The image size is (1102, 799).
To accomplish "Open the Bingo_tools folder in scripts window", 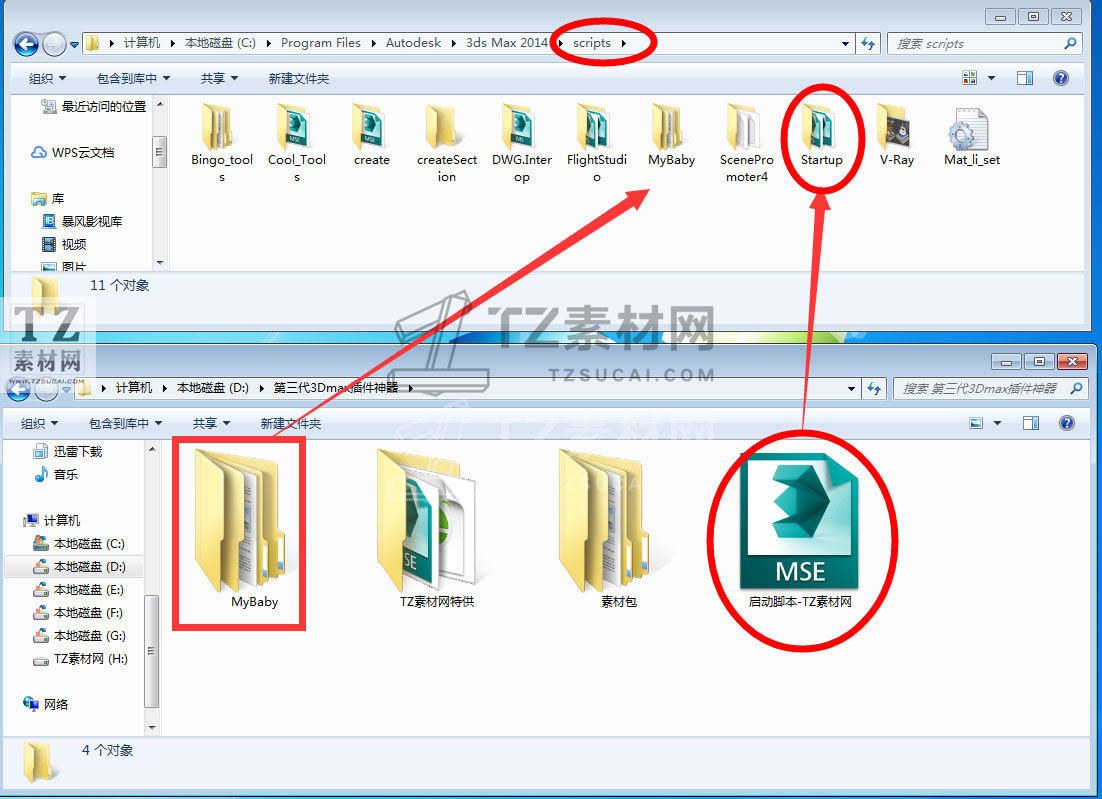I will (221, 143).
